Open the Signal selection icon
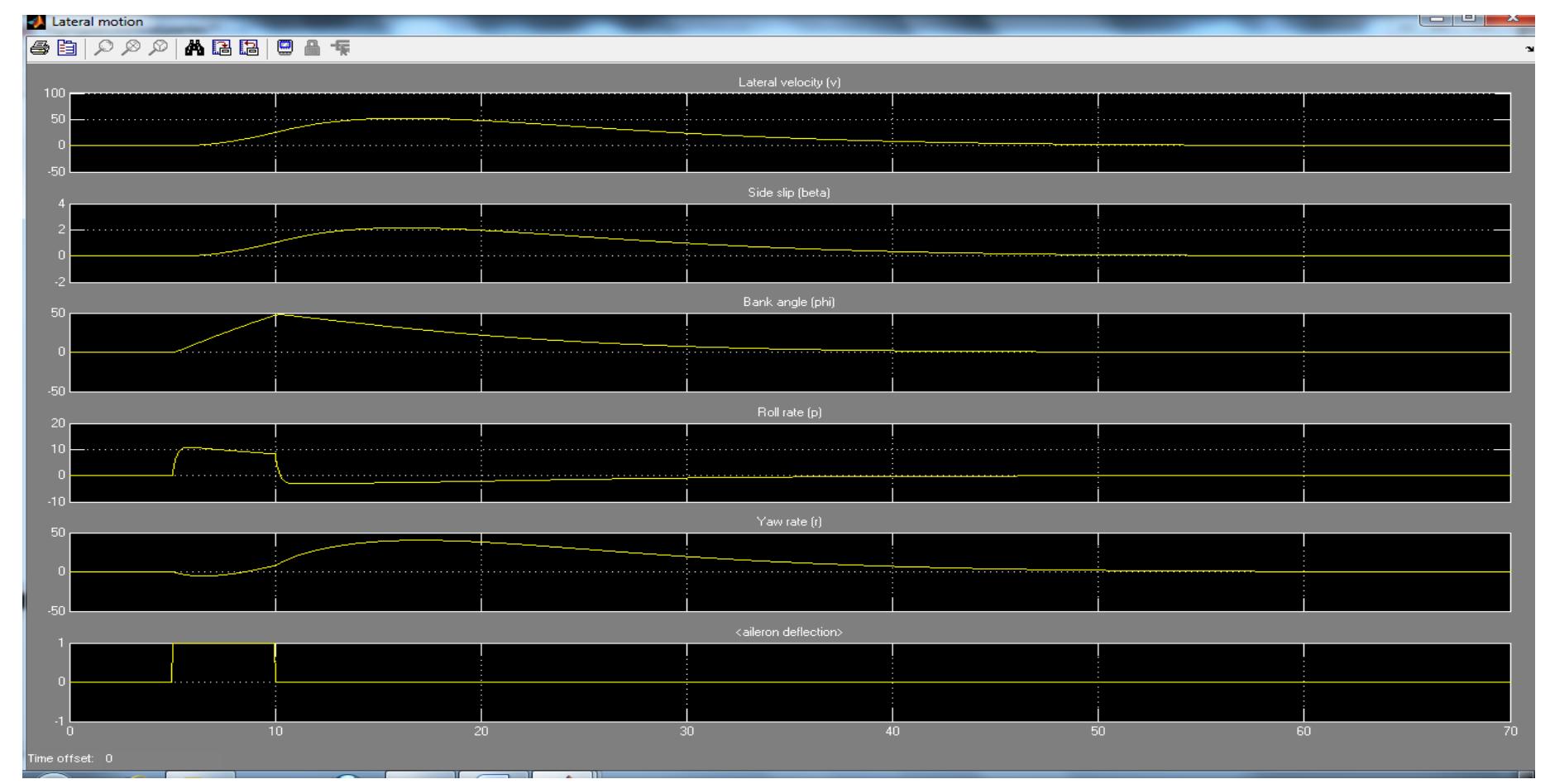Viewport: 1550px width, 784px height. point(339,49)
